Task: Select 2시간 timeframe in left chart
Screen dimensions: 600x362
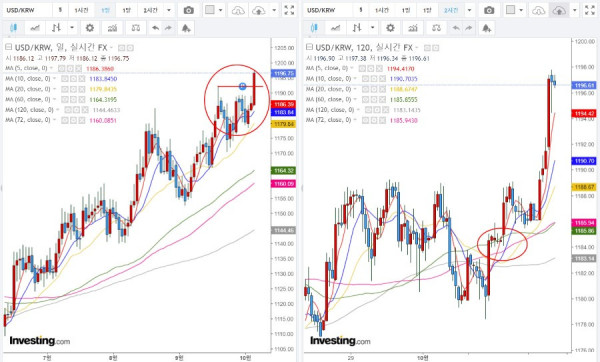Action: (150, 10)
